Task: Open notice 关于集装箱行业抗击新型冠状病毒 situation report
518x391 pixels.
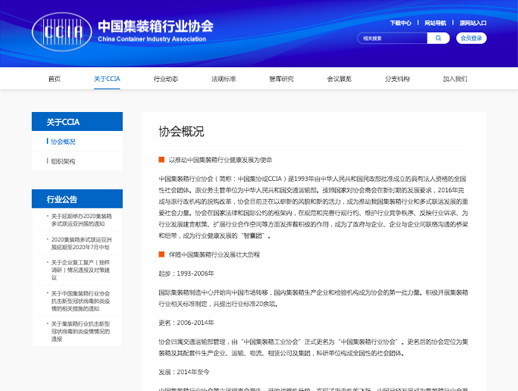Action: [x=80, y=331]
